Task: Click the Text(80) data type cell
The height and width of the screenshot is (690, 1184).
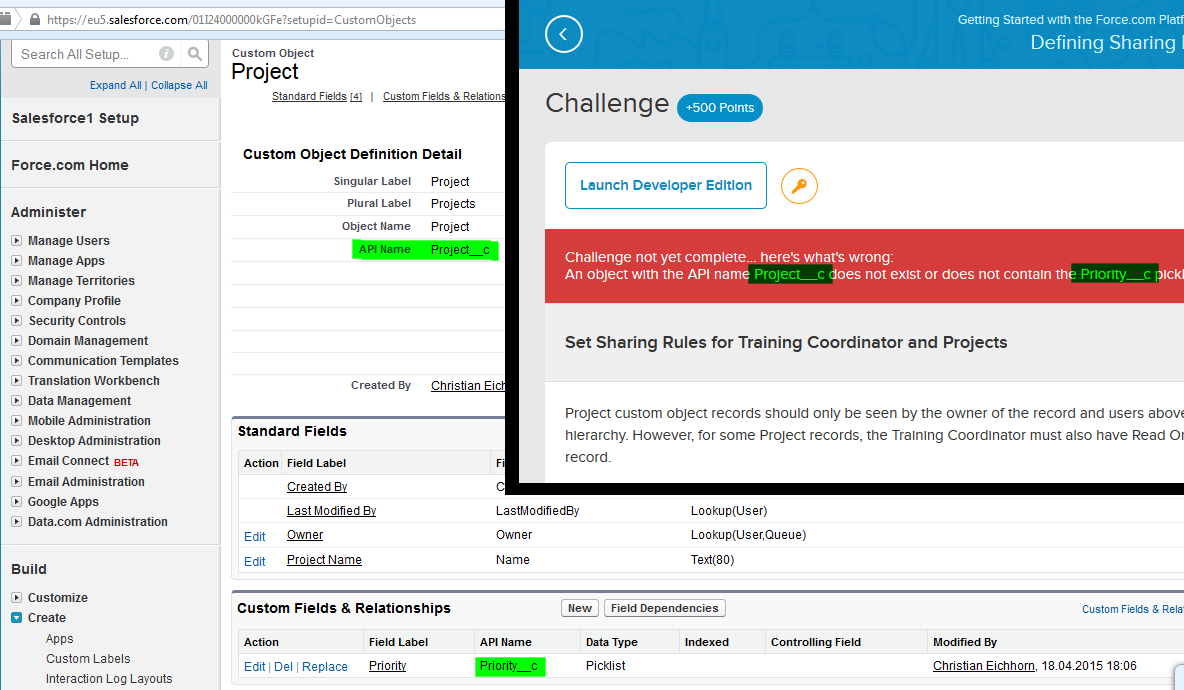Action: tap(712, 560)
